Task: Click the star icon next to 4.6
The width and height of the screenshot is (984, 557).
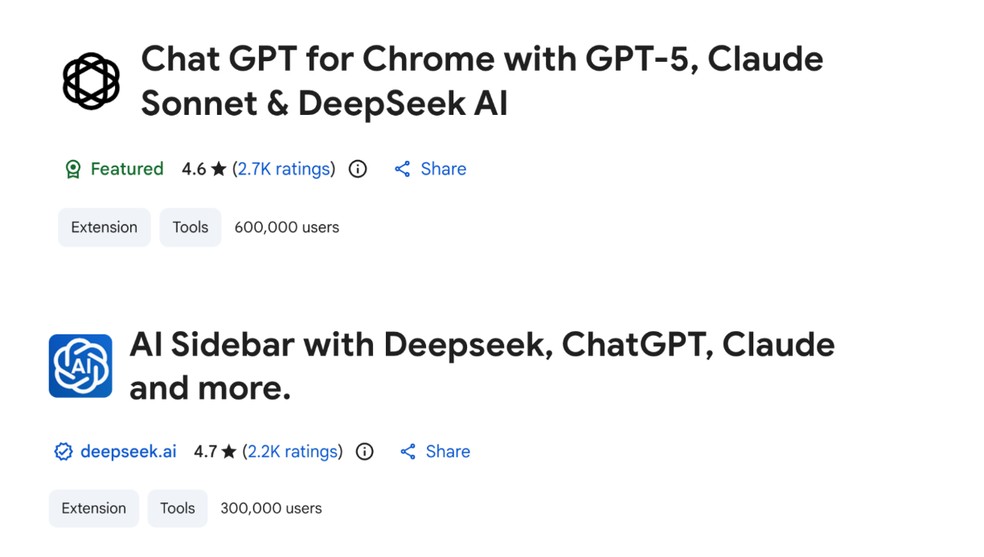Action: [x=218, y=169]
